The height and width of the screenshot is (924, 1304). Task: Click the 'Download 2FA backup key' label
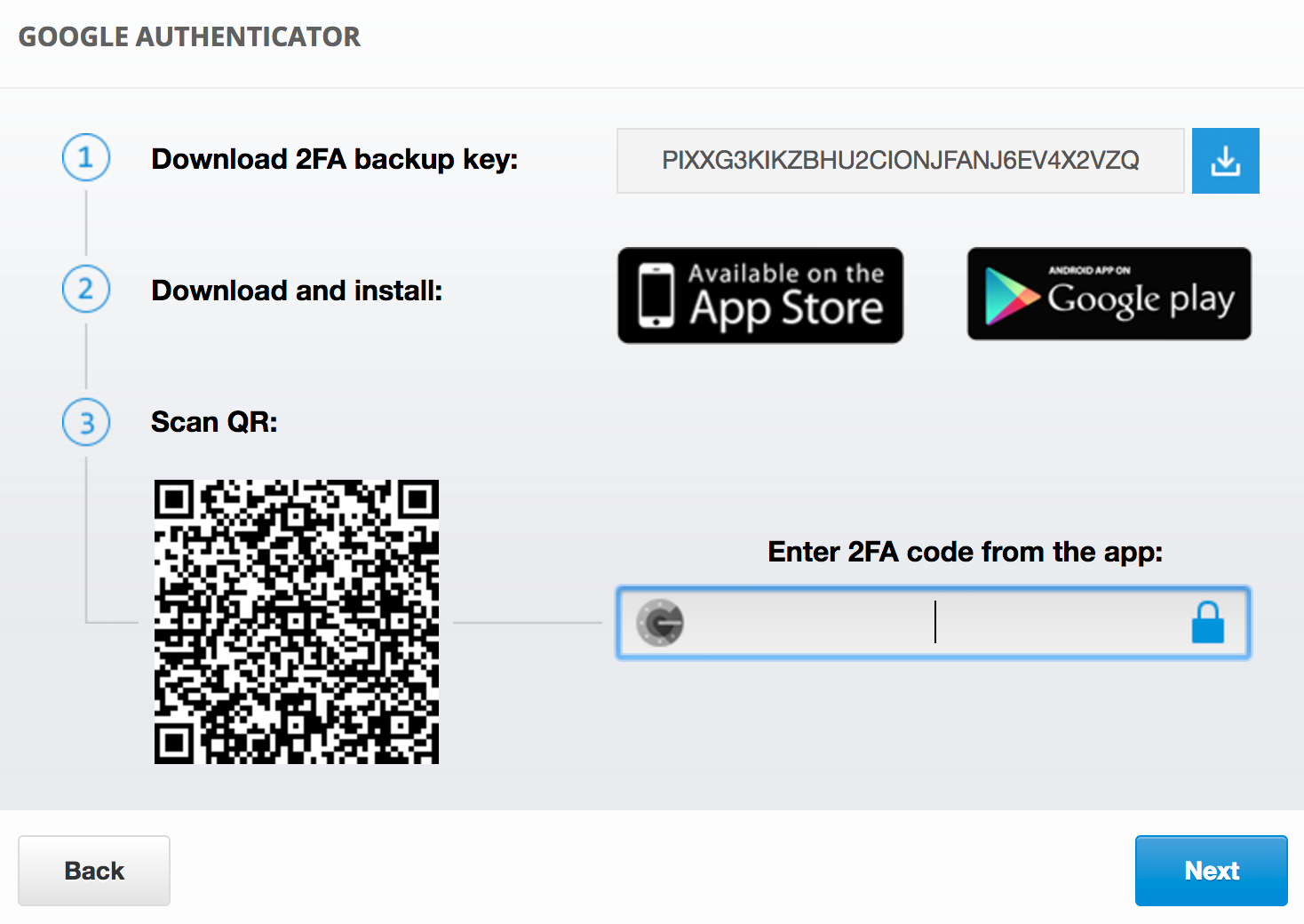click(334, 159)
